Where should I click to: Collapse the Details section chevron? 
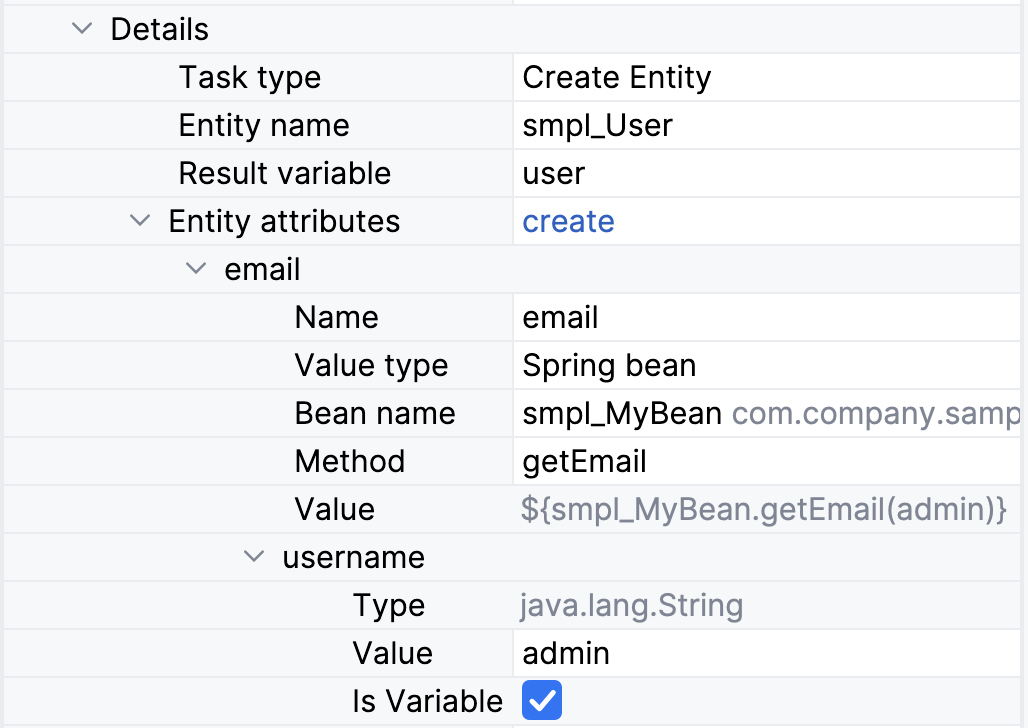point(81,30)
